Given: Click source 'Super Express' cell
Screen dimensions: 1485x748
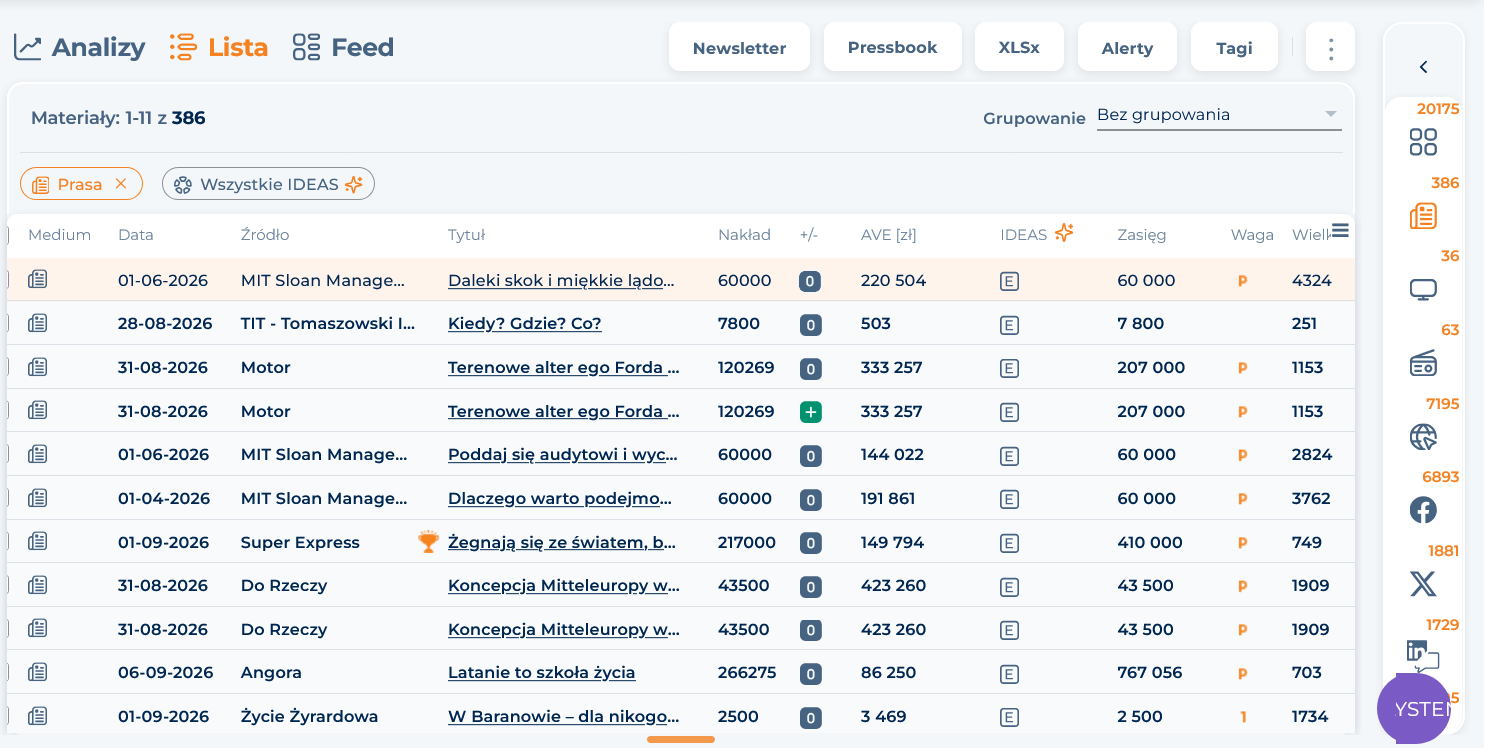Looking at the screenshot, I should pos(300,543).
